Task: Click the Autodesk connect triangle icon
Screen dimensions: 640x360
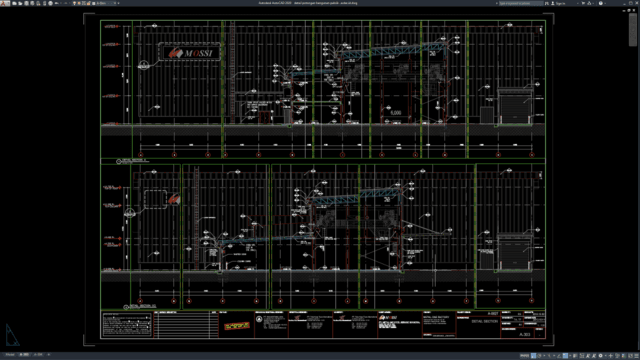Action: click(x=589, y=3)
